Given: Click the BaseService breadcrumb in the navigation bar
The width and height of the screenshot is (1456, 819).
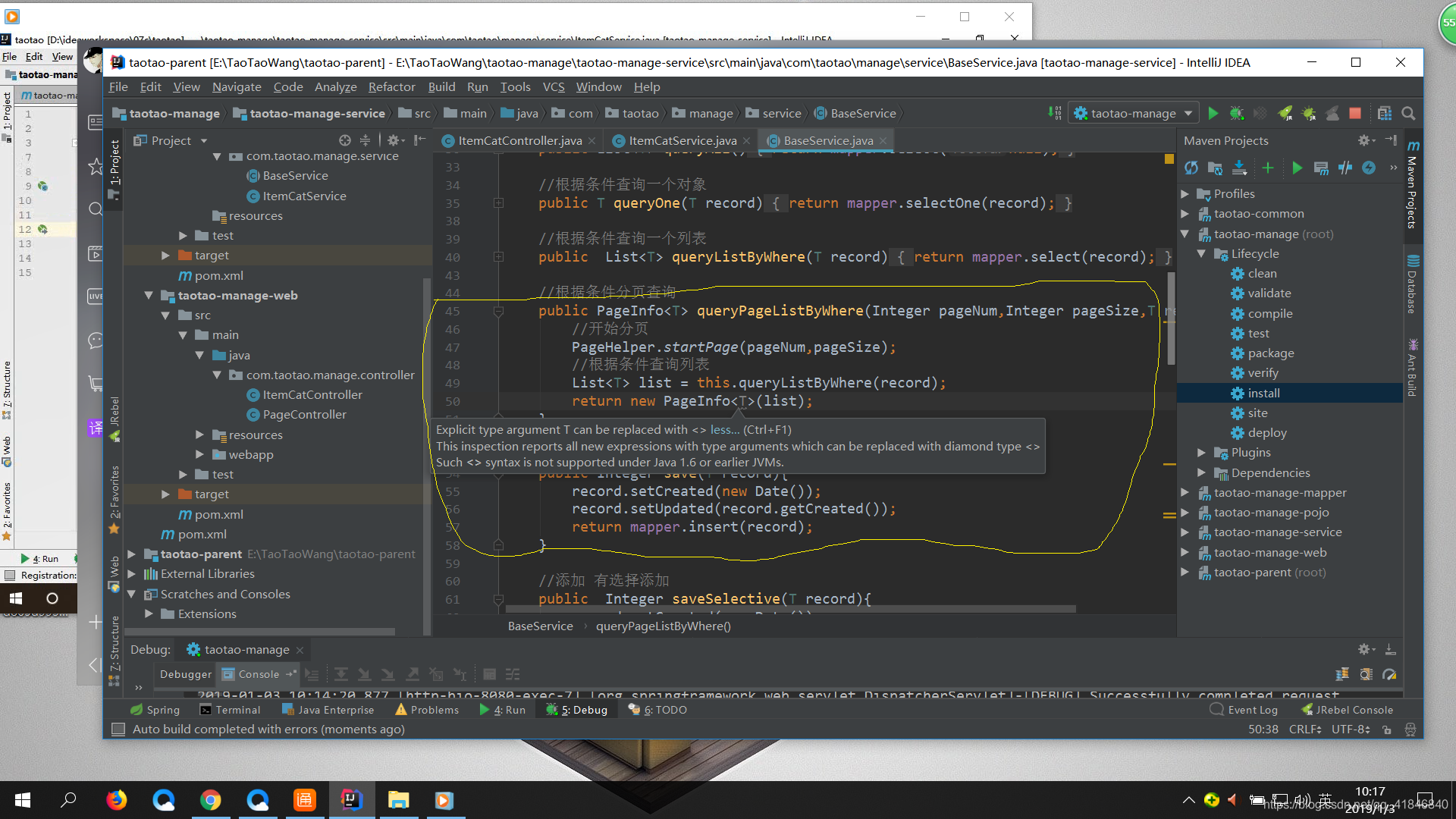Looking at the screenshot, I should tap(855, 114).
